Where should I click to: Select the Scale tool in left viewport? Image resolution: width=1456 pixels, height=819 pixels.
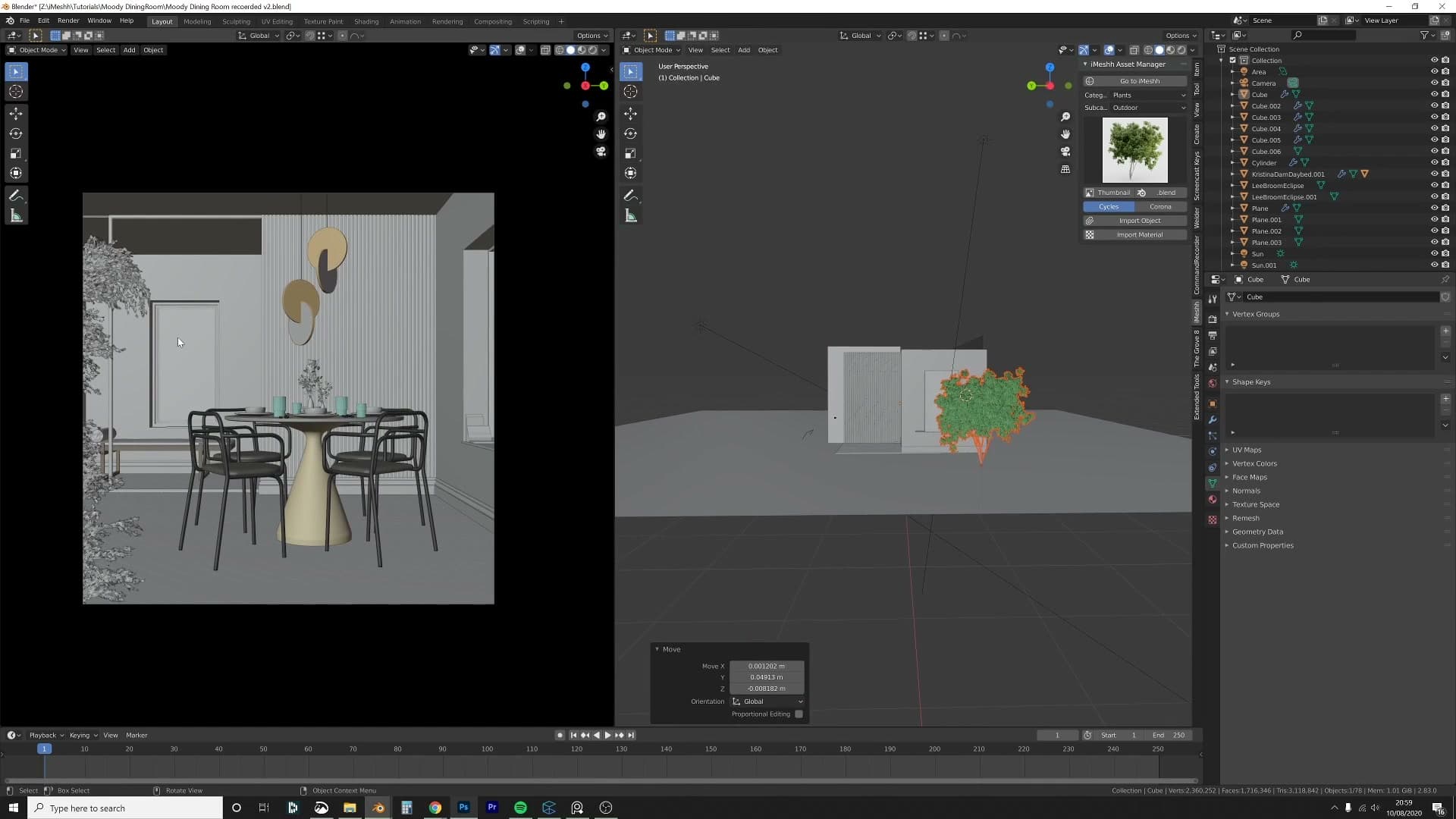(x=16, y=153)
